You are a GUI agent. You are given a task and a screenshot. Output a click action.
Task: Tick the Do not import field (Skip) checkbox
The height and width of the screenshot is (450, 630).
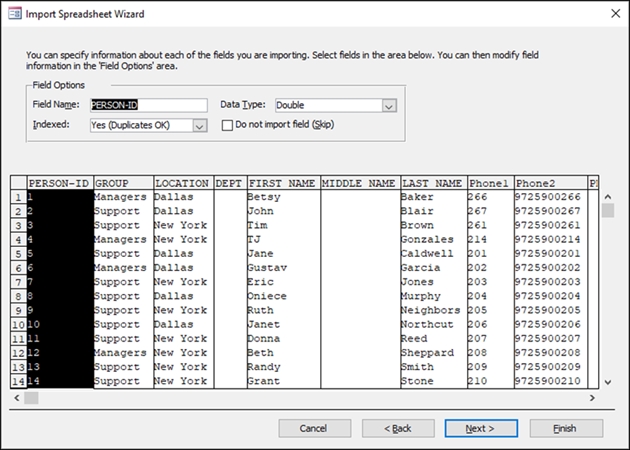pyautogui.click(x=227, y=125)
